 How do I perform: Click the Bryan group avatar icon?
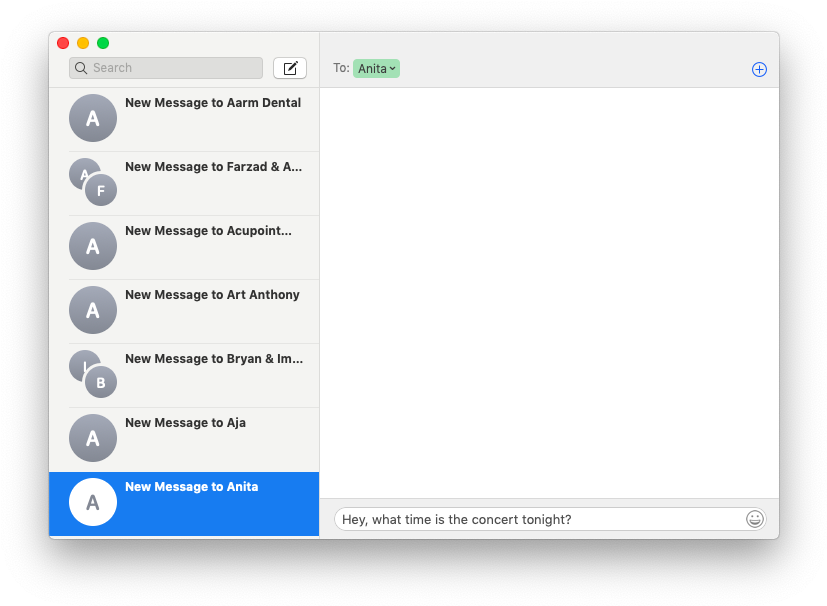(x=93, y=374)
